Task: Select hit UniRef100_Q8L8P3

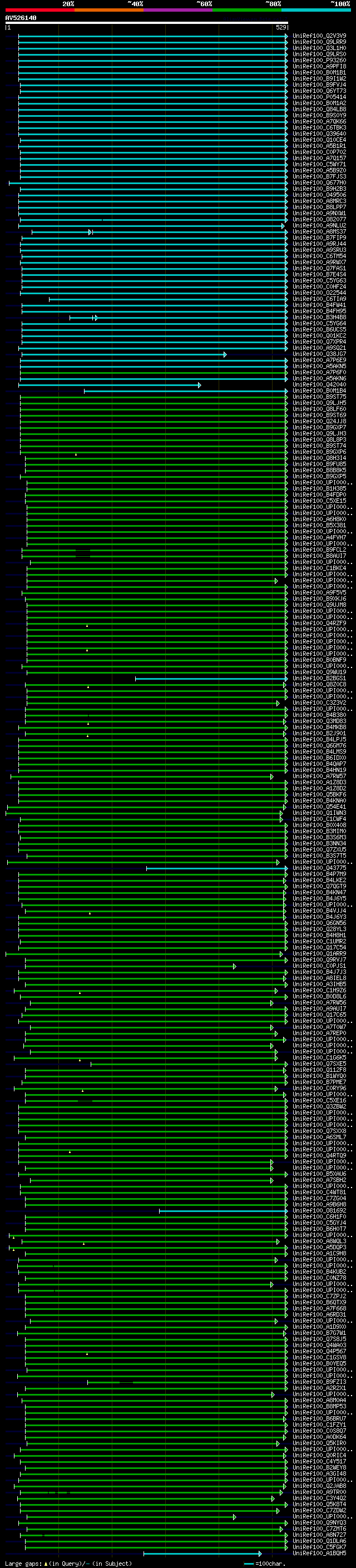Action: pyautogui.click(x=319, y=439)
